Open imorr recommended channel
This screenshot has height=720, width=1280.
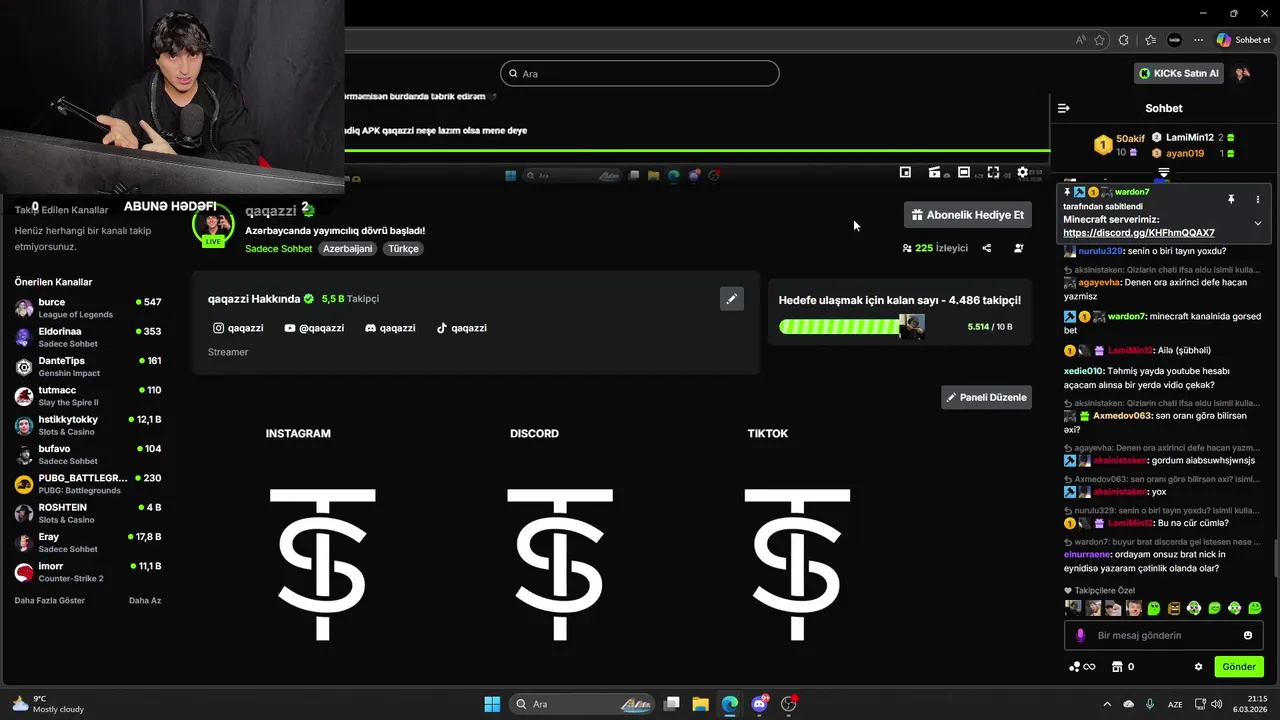click(x=88, y=572)
